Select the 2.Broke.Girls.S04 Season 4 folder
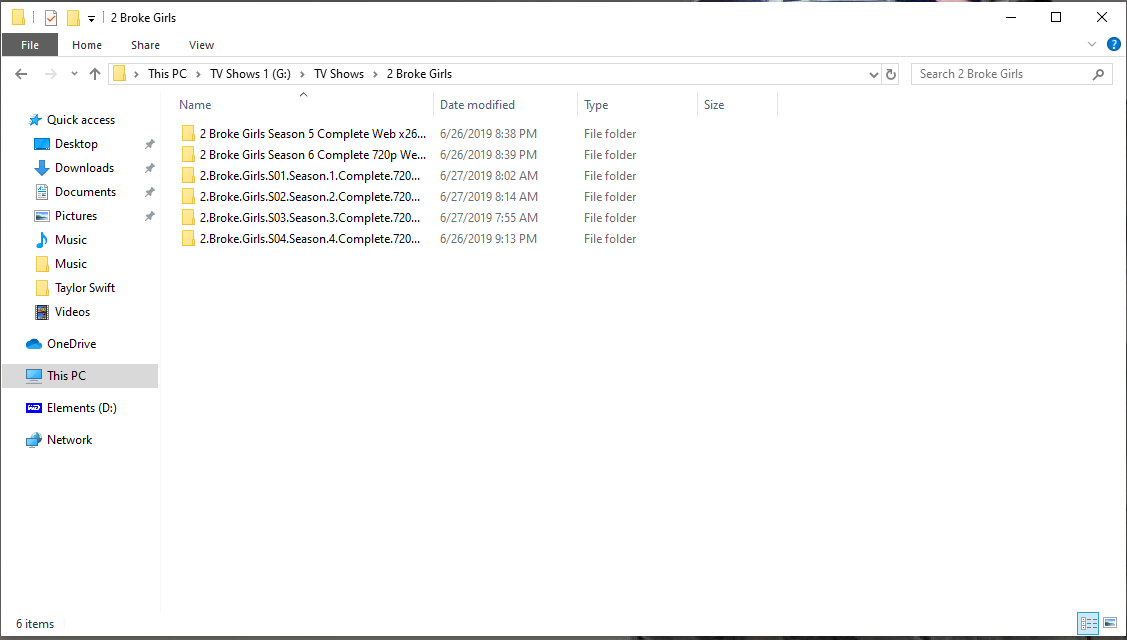 point(310,239)
